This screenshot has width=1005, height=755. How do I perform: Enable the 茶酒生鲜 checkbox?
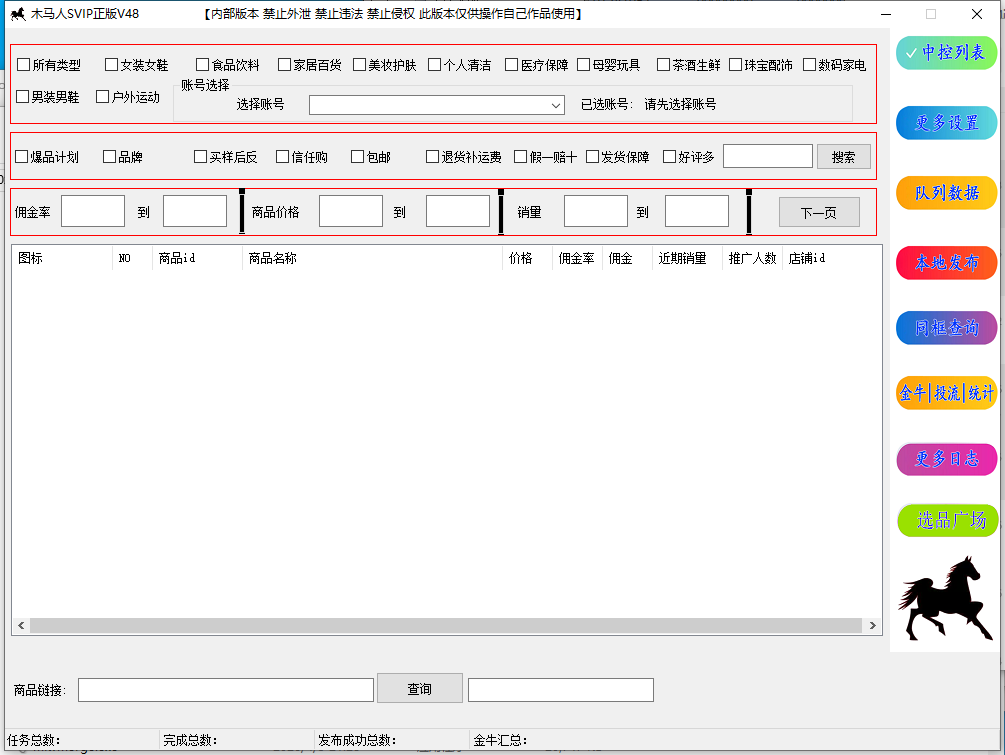[663, 65]
